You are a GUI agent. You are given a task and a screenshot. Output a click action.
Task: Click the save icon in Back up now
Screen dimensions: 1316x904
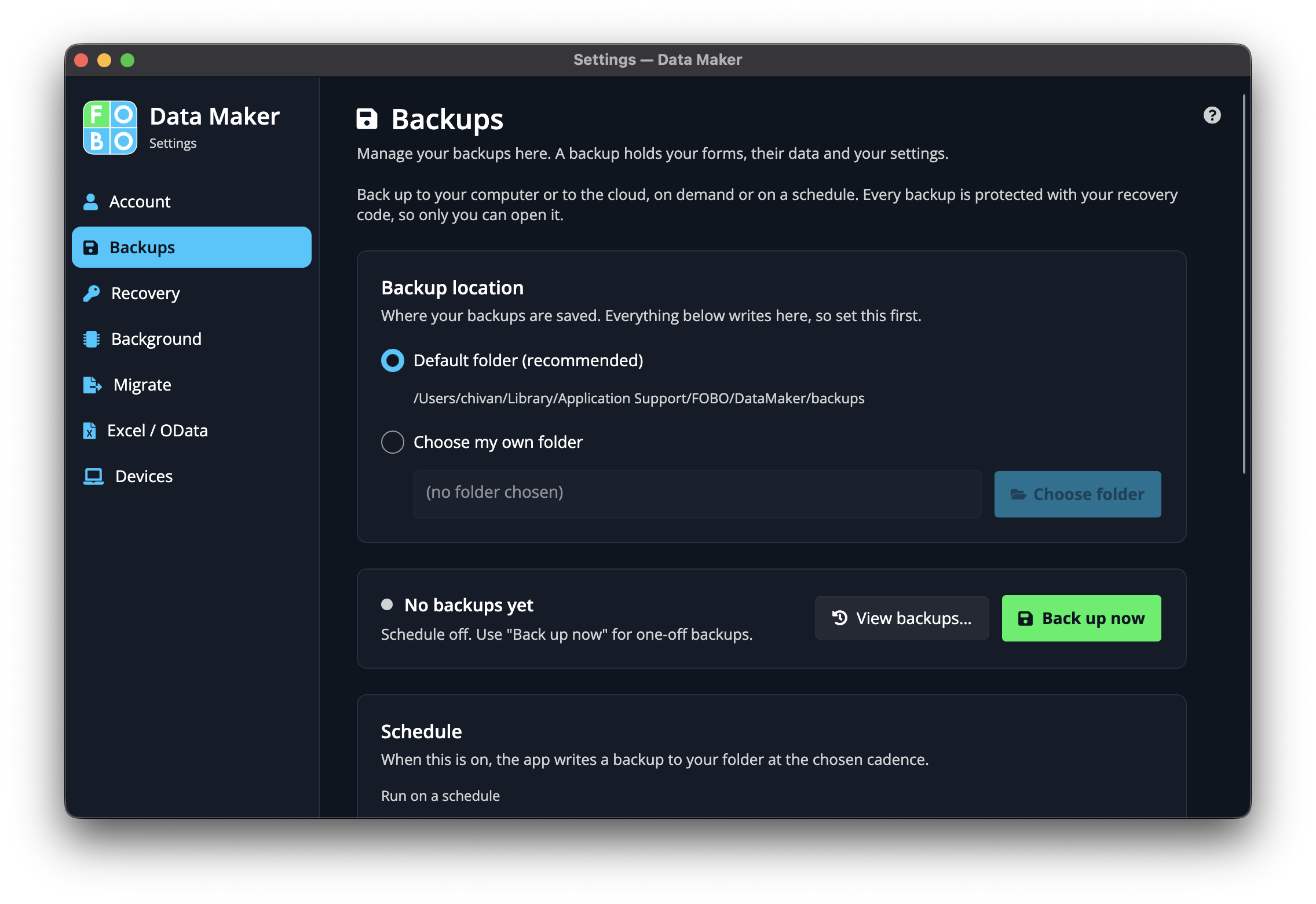1025,618
